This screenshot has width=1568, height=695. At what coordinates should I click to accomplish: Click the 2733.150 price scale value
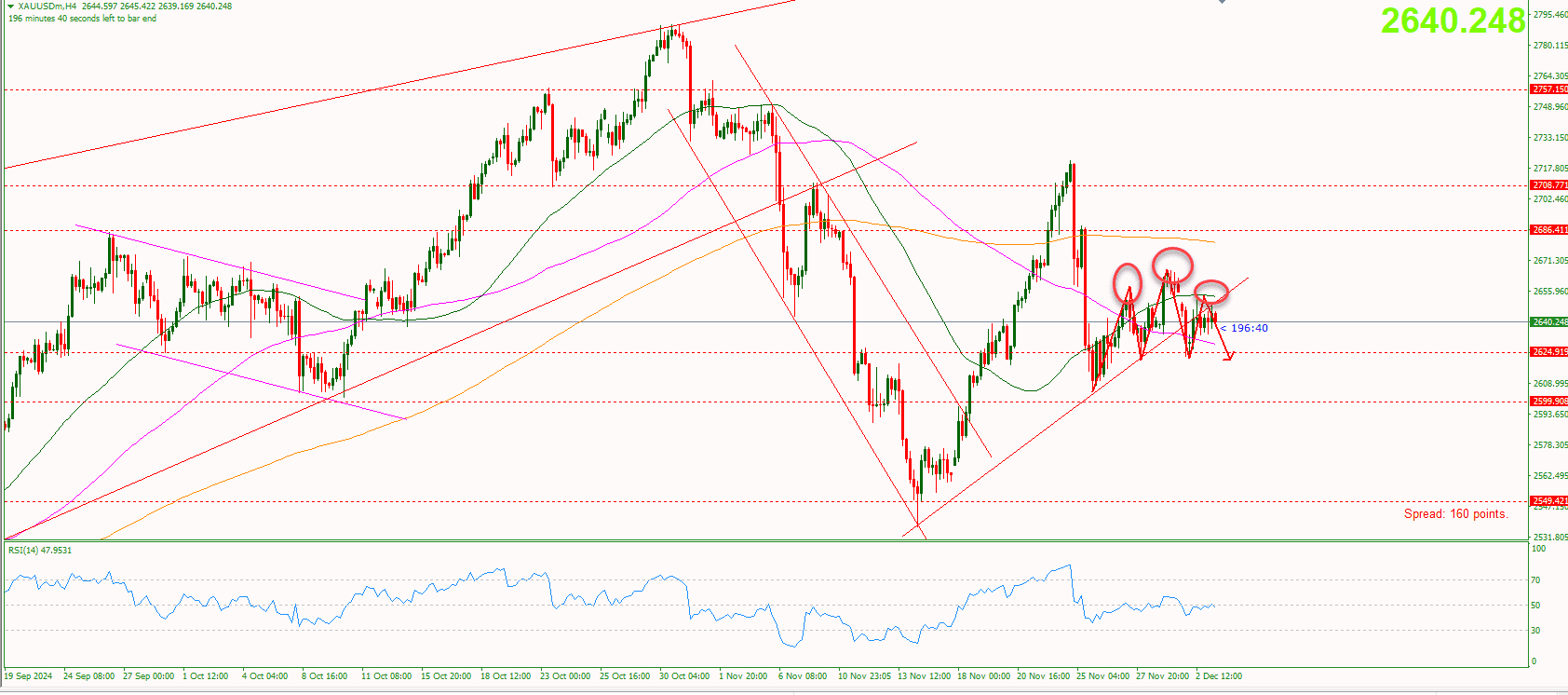coord(1550,138)
